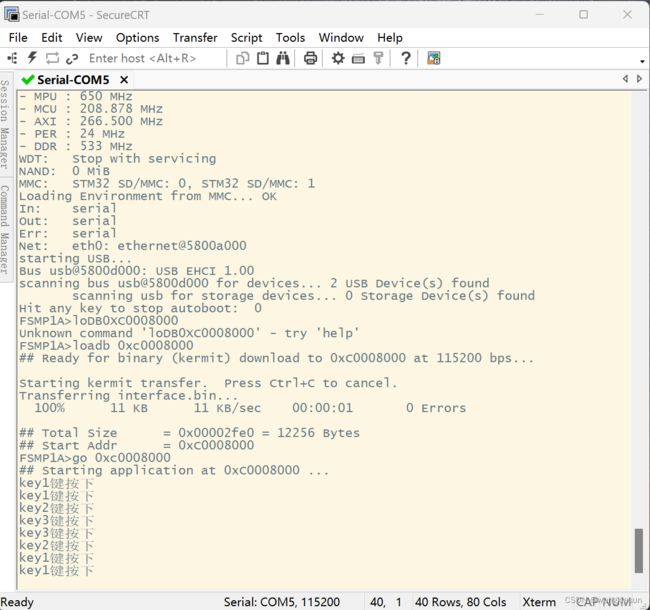Open the View menu
The width and height of the screenshot is (650, 610).
89,38
